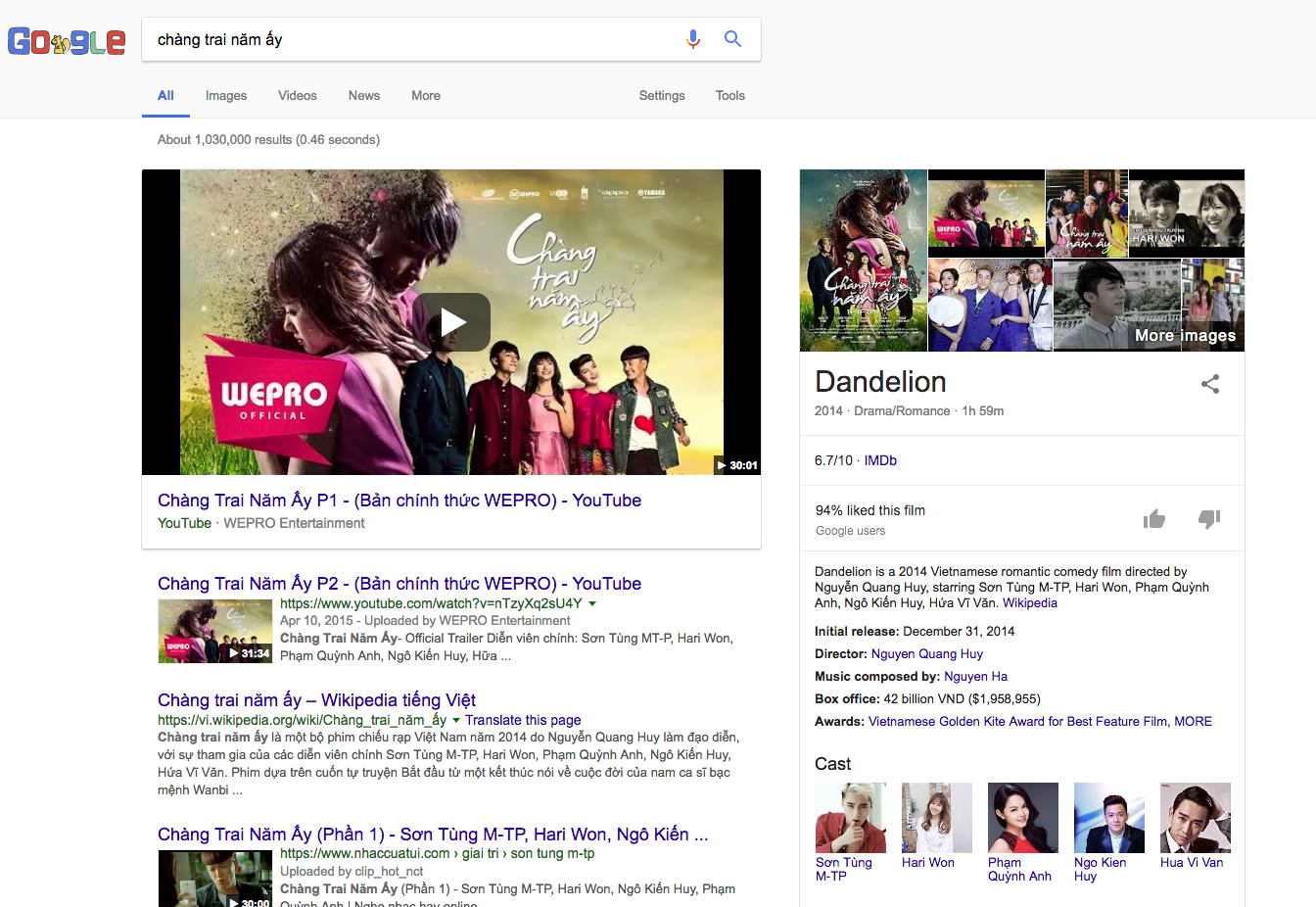The image size is (1316, 907).
Task: Open the large Dandelion movie poster image
Action: 864,261
